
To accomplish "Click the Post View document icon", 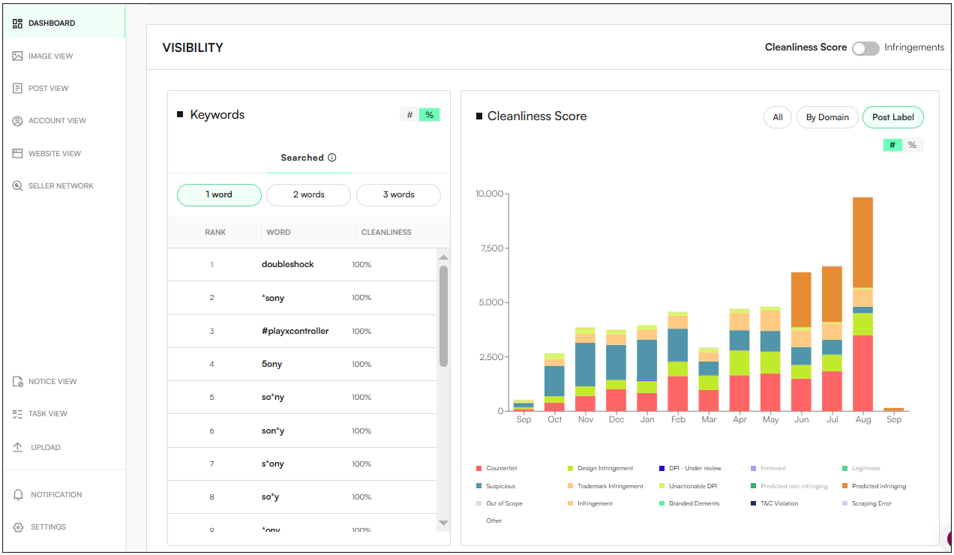I will 18,88.
